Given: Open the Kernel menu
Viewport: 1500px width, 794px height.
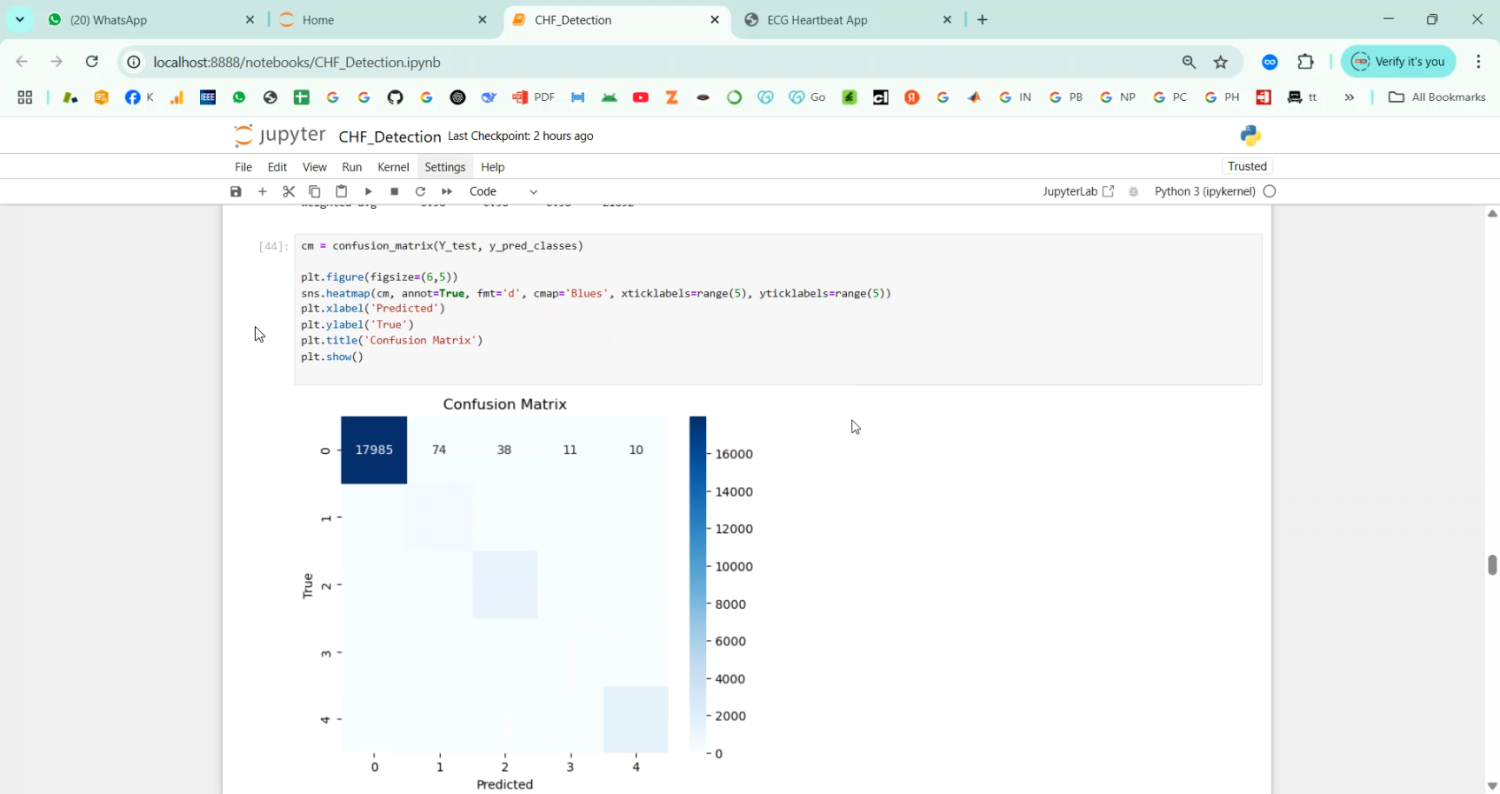Looking at the screenshot, I should 393,167.
